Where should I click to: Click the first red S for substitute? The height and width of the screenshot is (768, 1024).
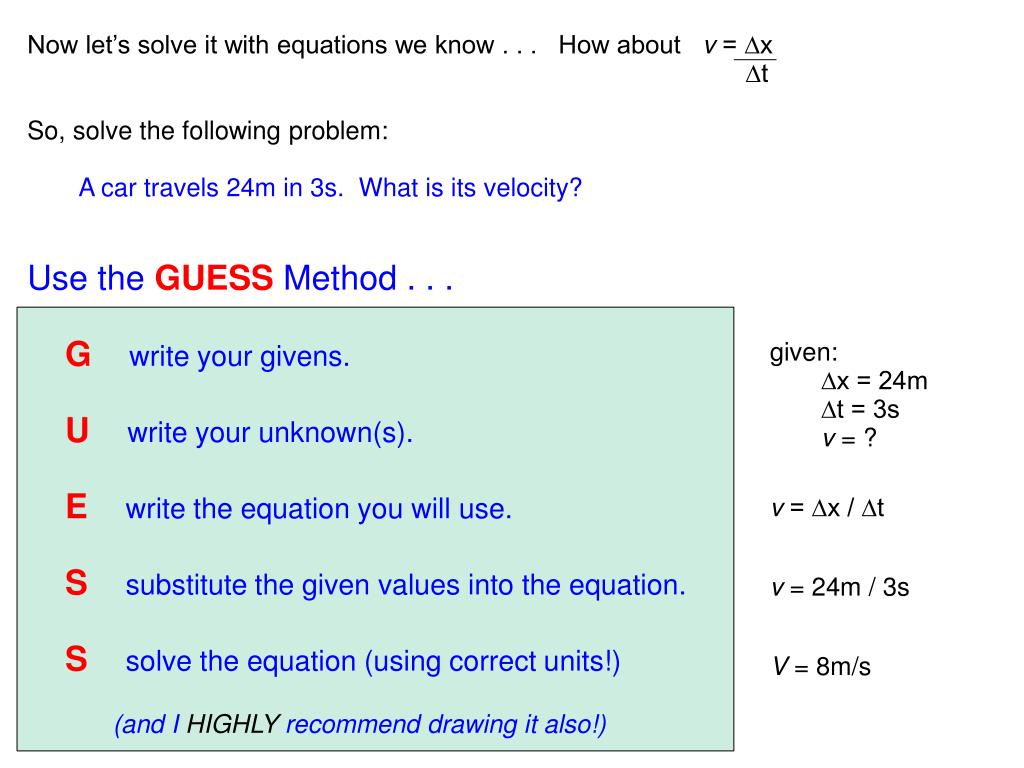[76, 583]
